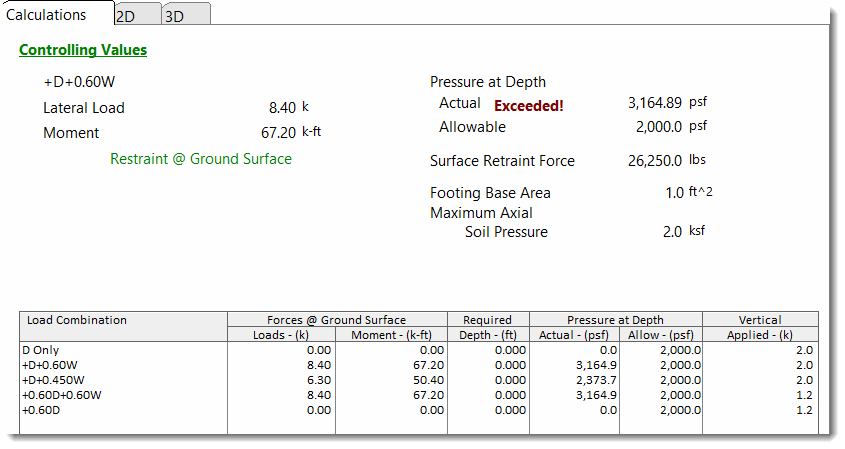Select the 'D Only' load combination row
This screenshot has height=449, width=845.
point(41,351)
